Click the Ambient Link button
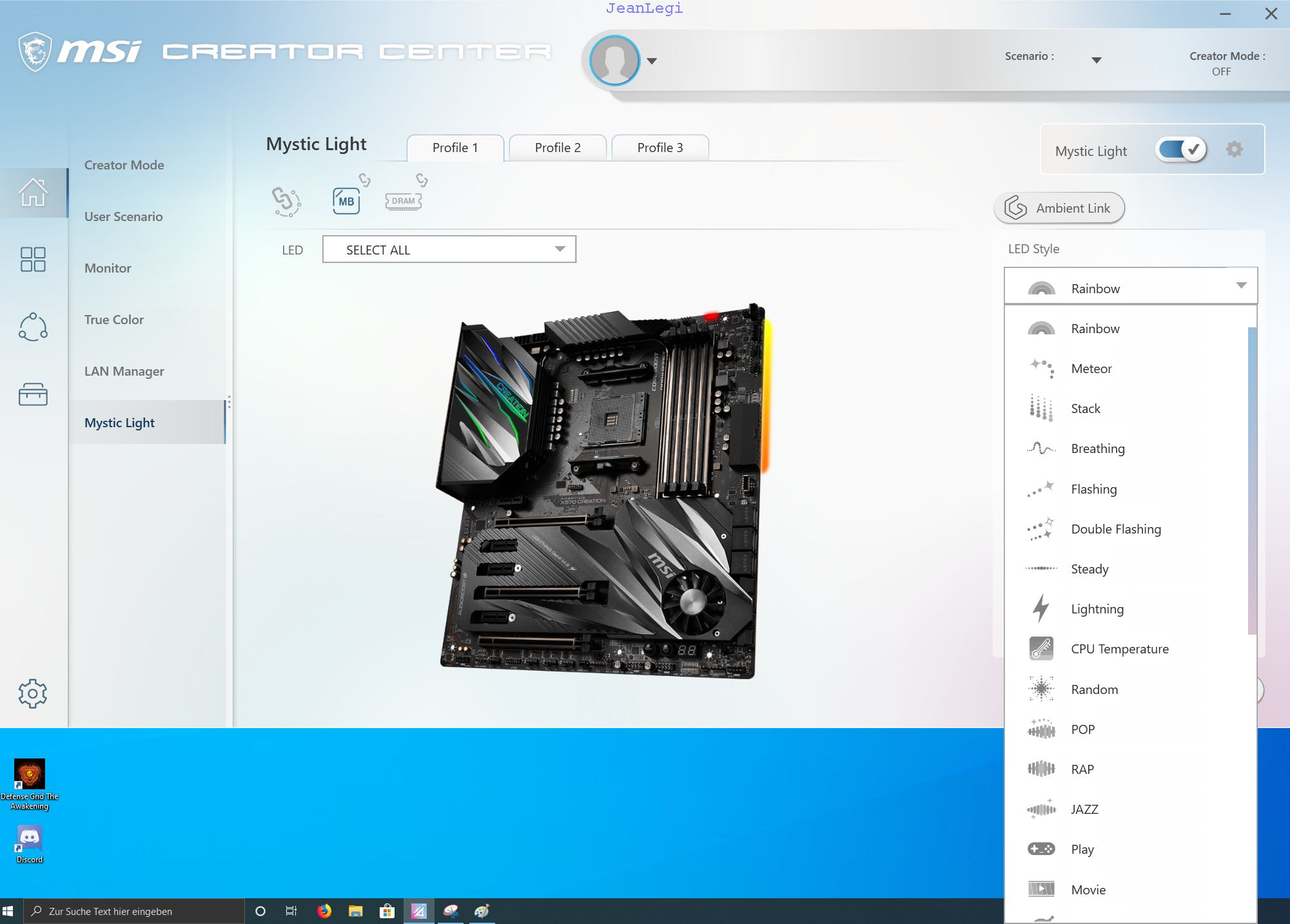 (1059, 208)
